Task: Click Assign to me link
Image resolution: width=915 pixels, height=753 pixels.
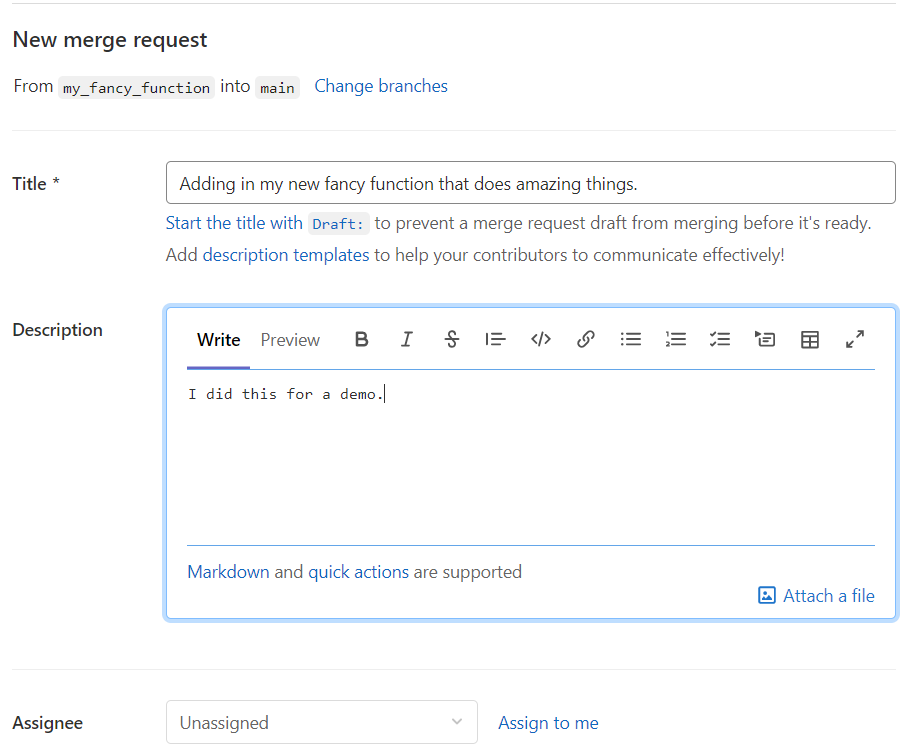Action: coord(548,723)
